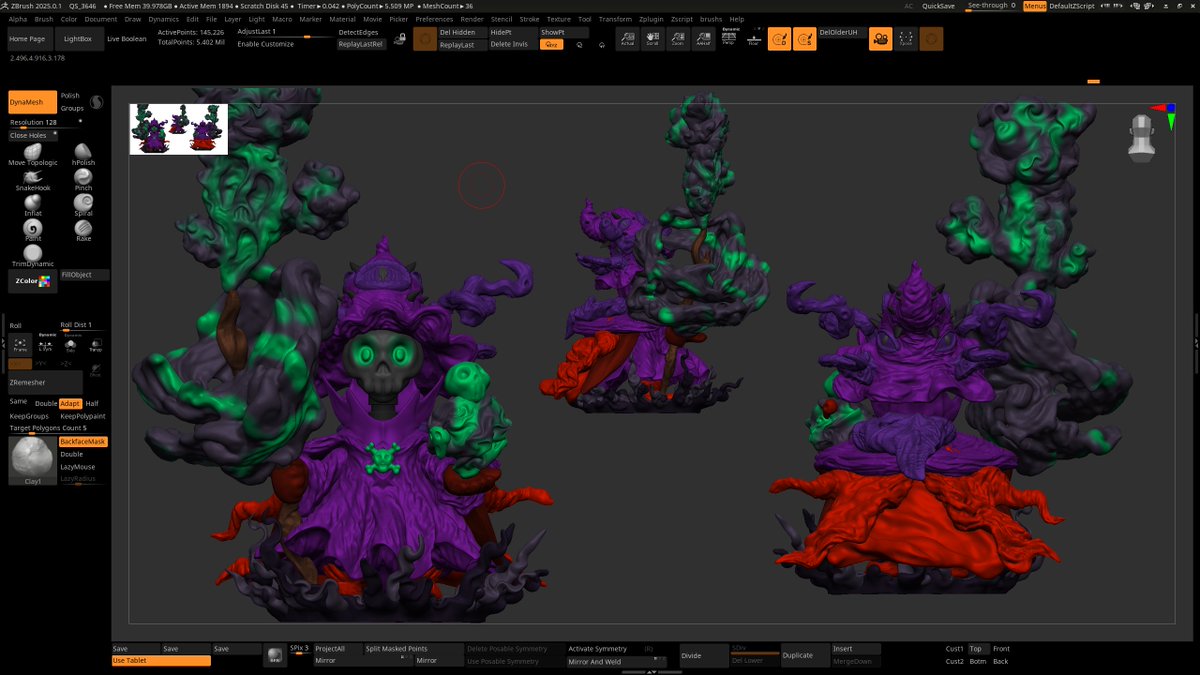Viewport: 1200px width, 675px height.
Task: Toggle the Transp icon
Action: [95, 344]
